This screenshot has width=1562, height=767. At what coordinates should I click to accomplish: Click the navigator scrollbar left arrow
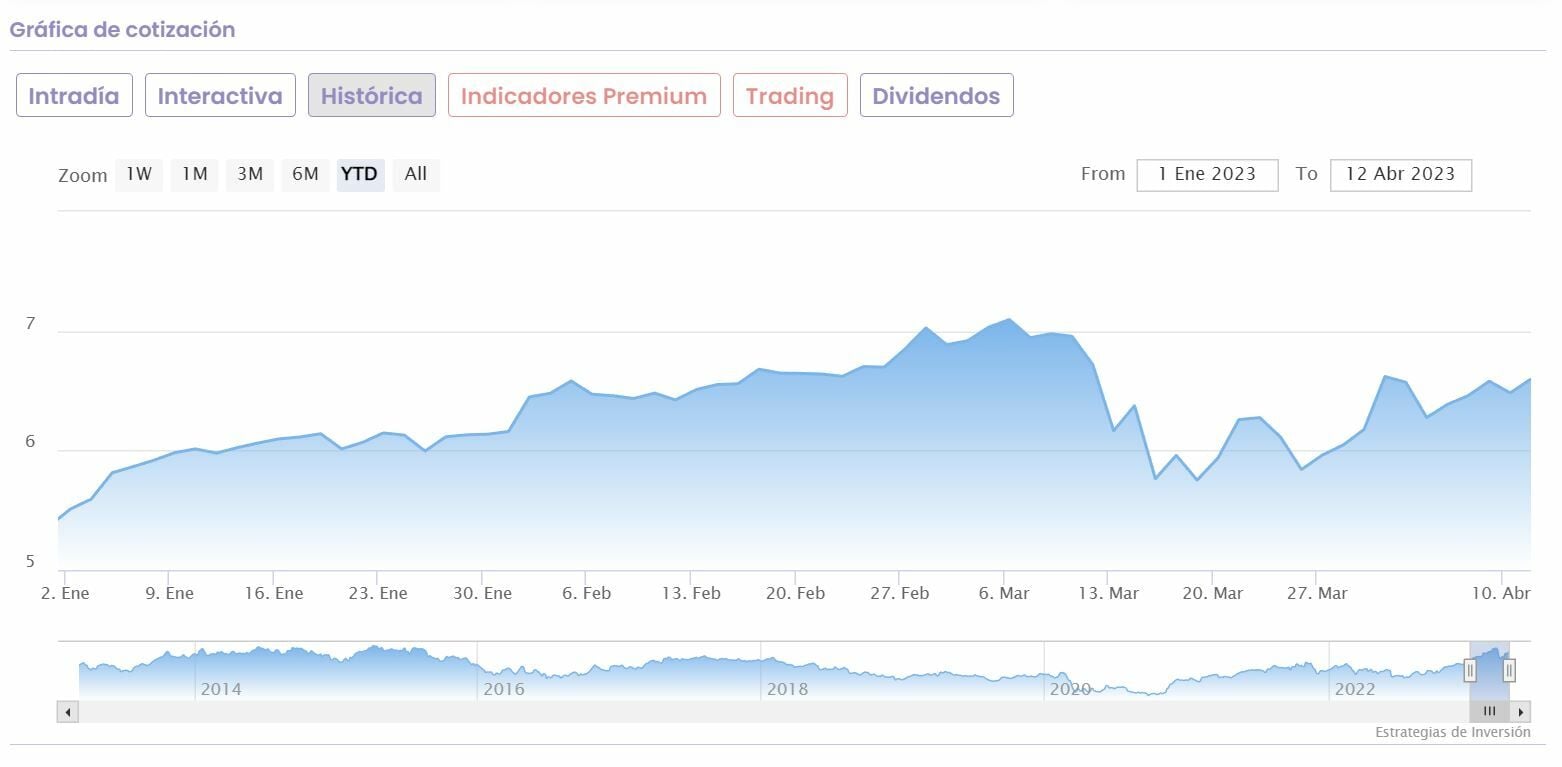(x=68, y=712)
